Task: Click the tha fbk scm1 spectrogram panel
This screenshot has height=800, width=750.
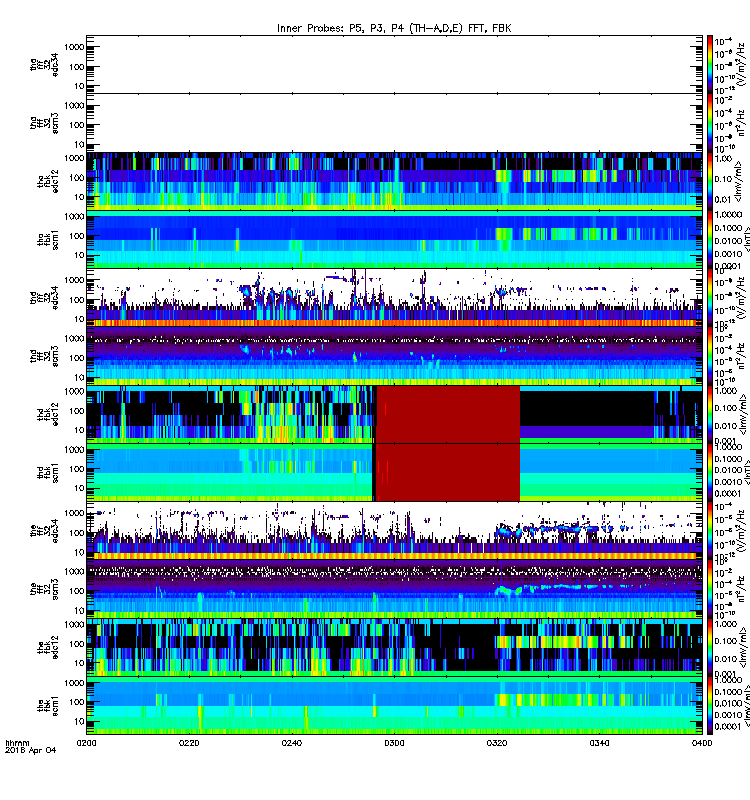Action: click(x=394, y=240)
